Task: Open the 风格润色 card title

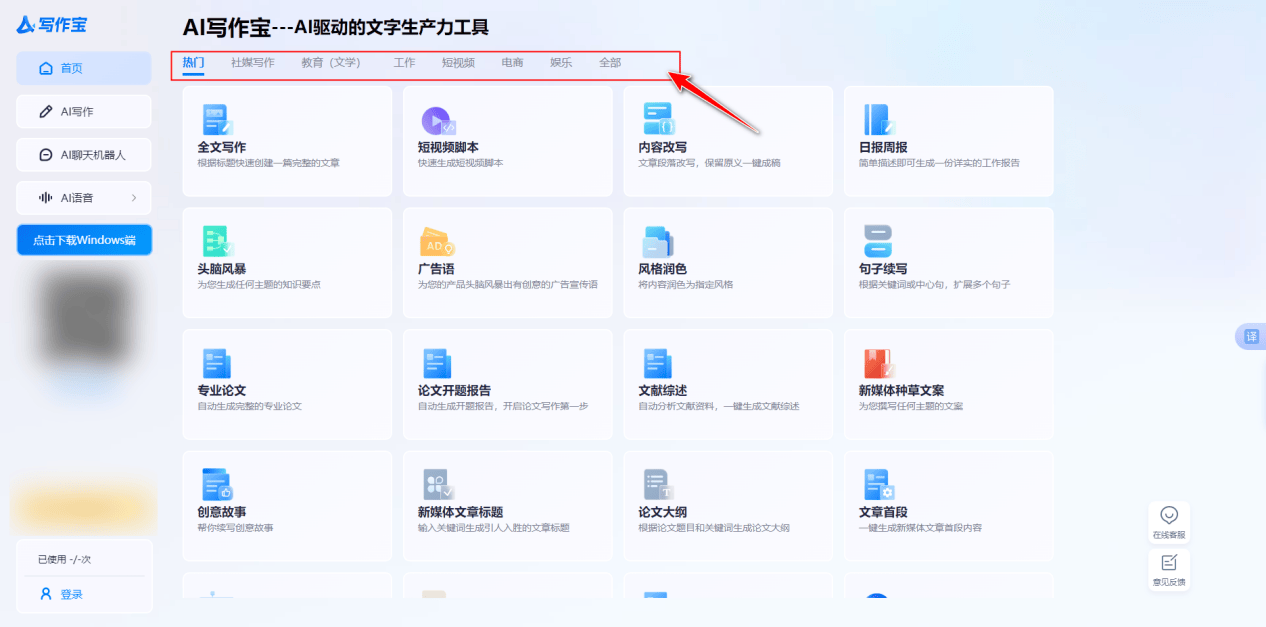Action: click(662, 269)
